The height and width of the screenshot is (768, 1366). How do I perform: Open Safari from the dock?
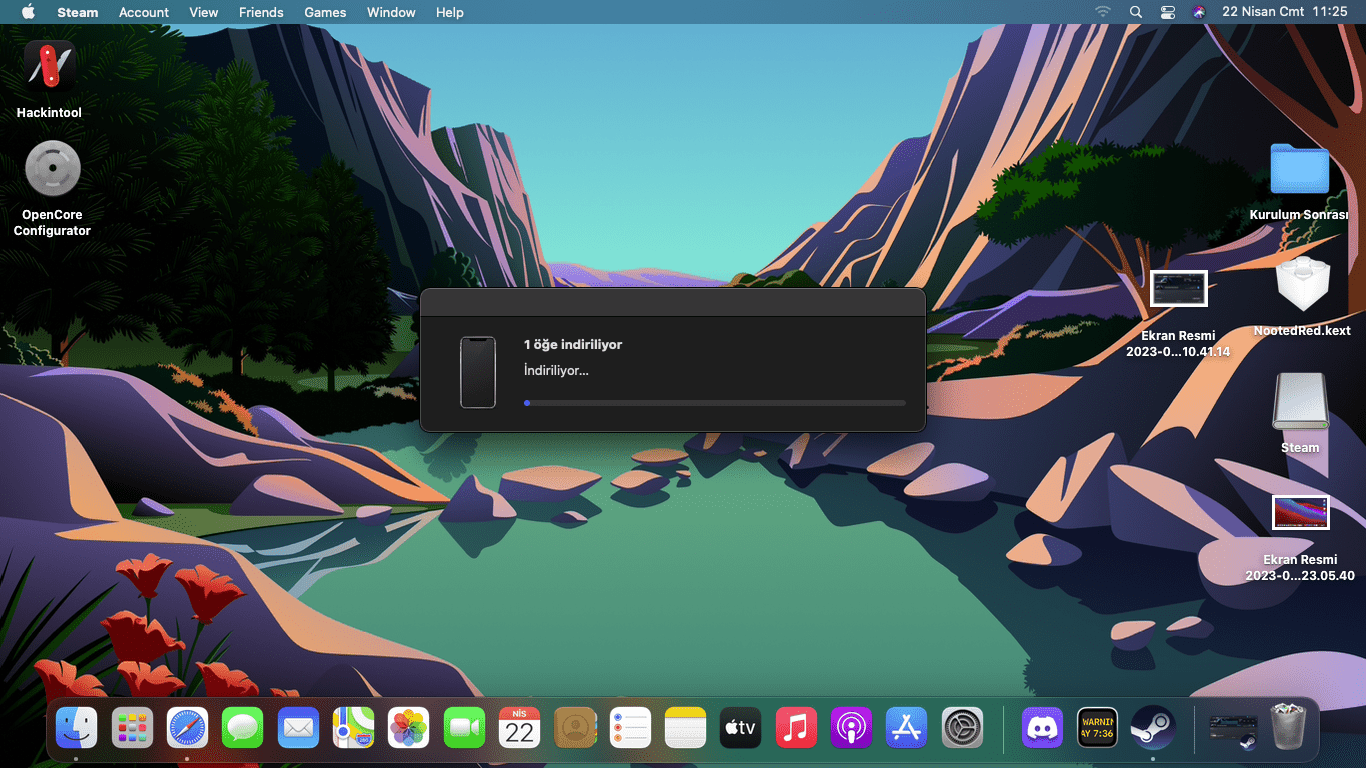click(x=187, y=727)
